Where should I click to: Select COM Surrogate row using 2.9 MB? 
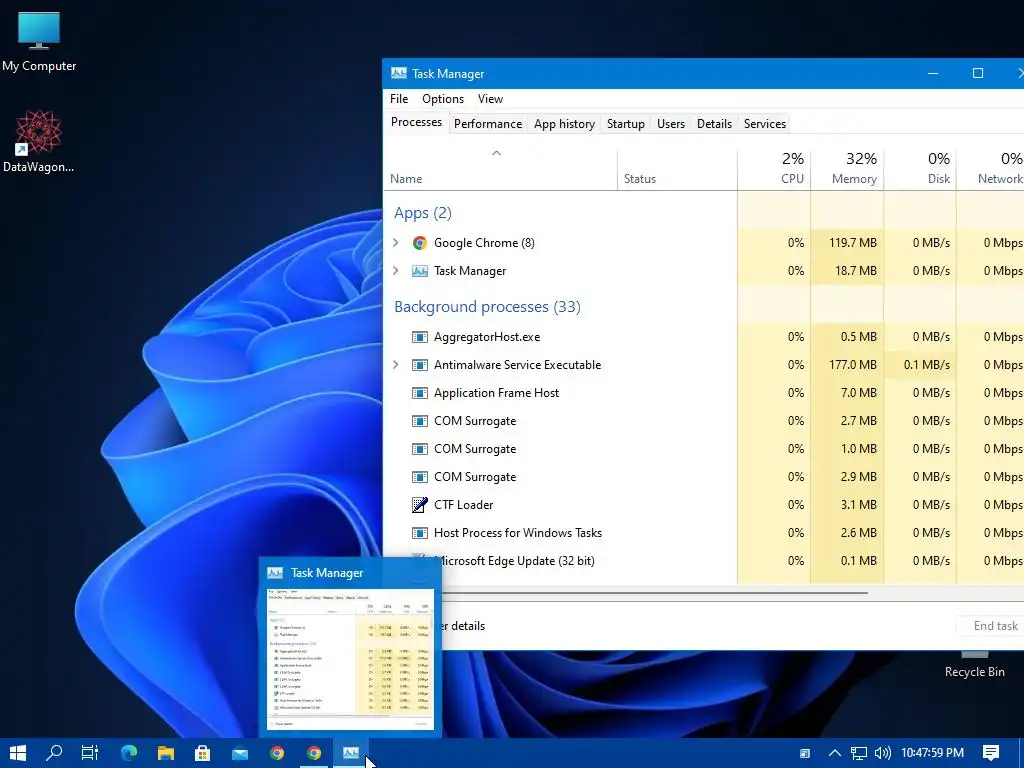[703, 477]
